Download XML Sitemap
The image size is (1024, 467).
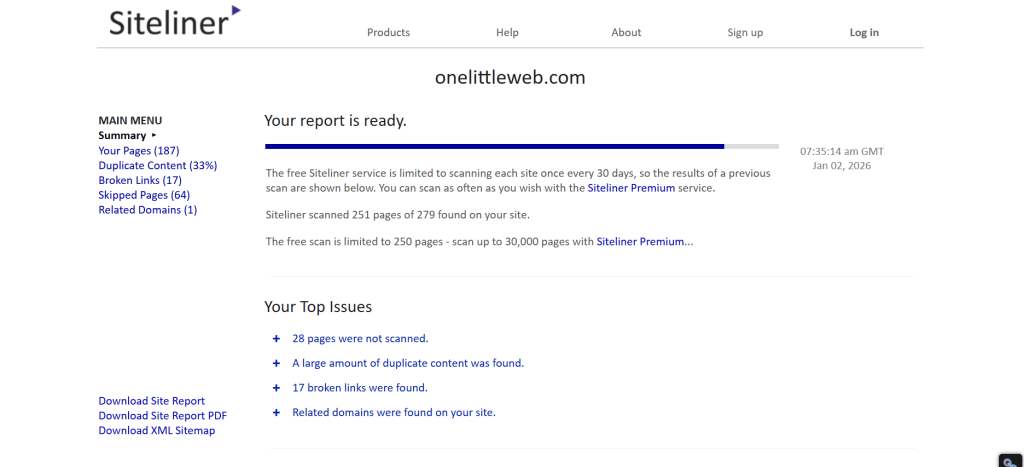(156, 431)
